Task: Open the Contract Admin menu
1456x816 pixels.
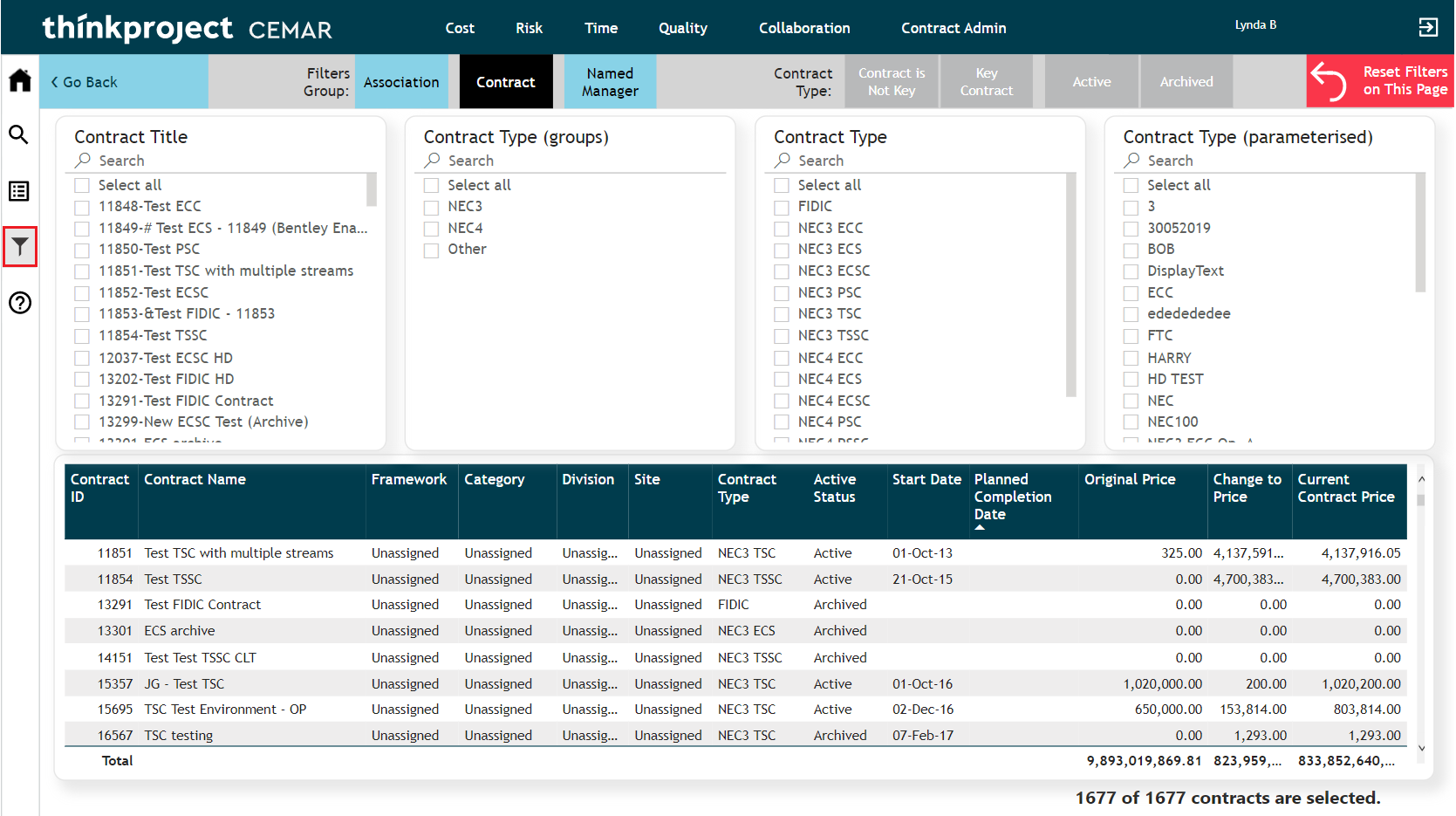Action: [x=953, y=28]
